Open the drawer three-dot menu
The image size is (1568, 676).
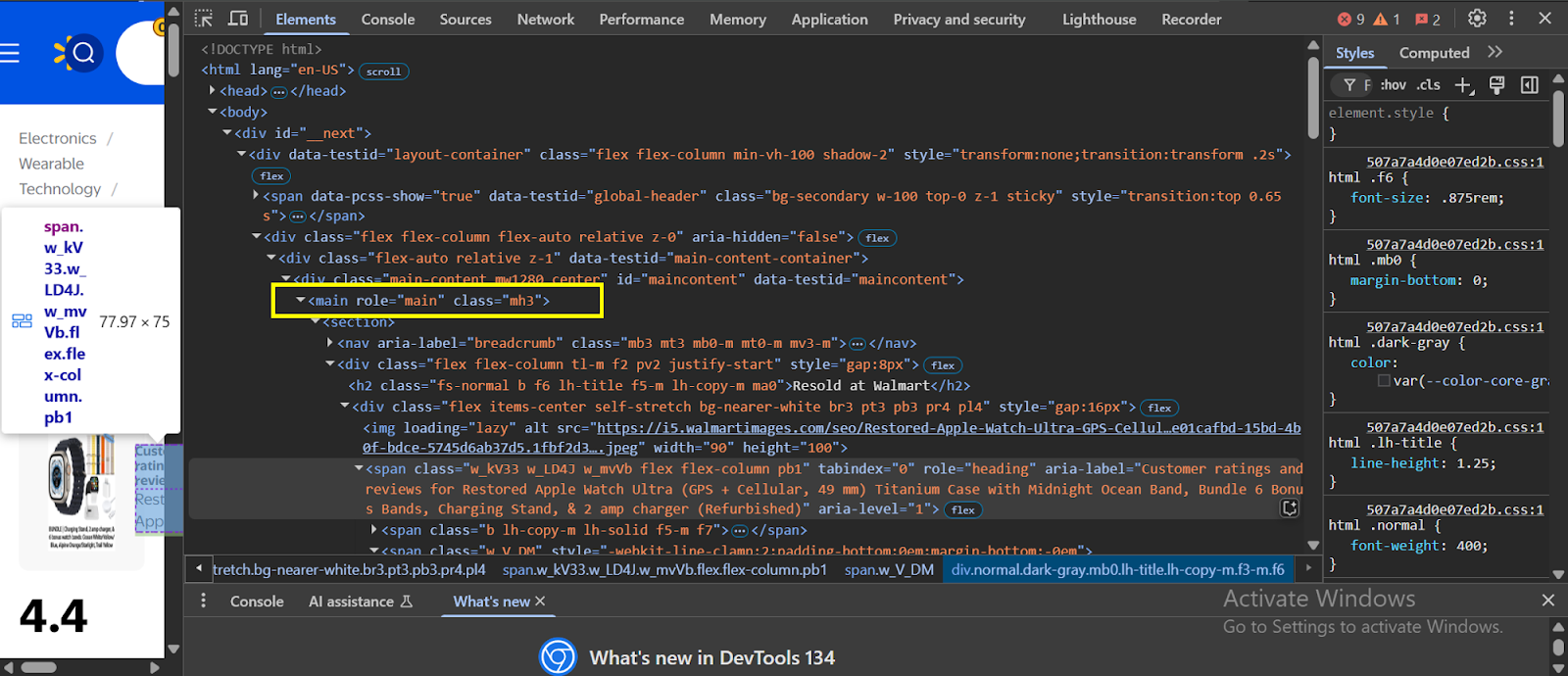[x=204, y=601]
